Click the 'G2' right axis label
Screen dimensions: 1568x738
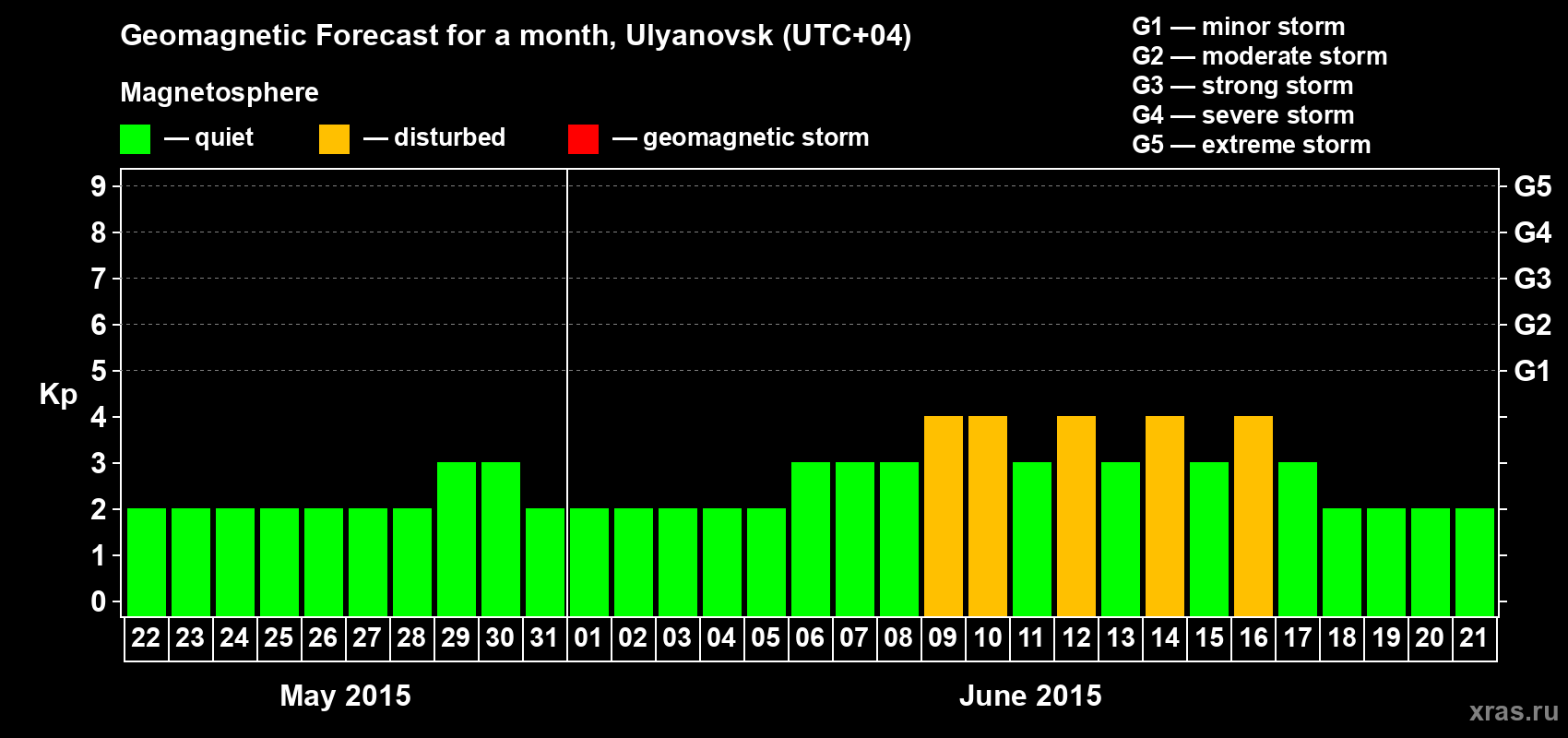[1533, 325]
